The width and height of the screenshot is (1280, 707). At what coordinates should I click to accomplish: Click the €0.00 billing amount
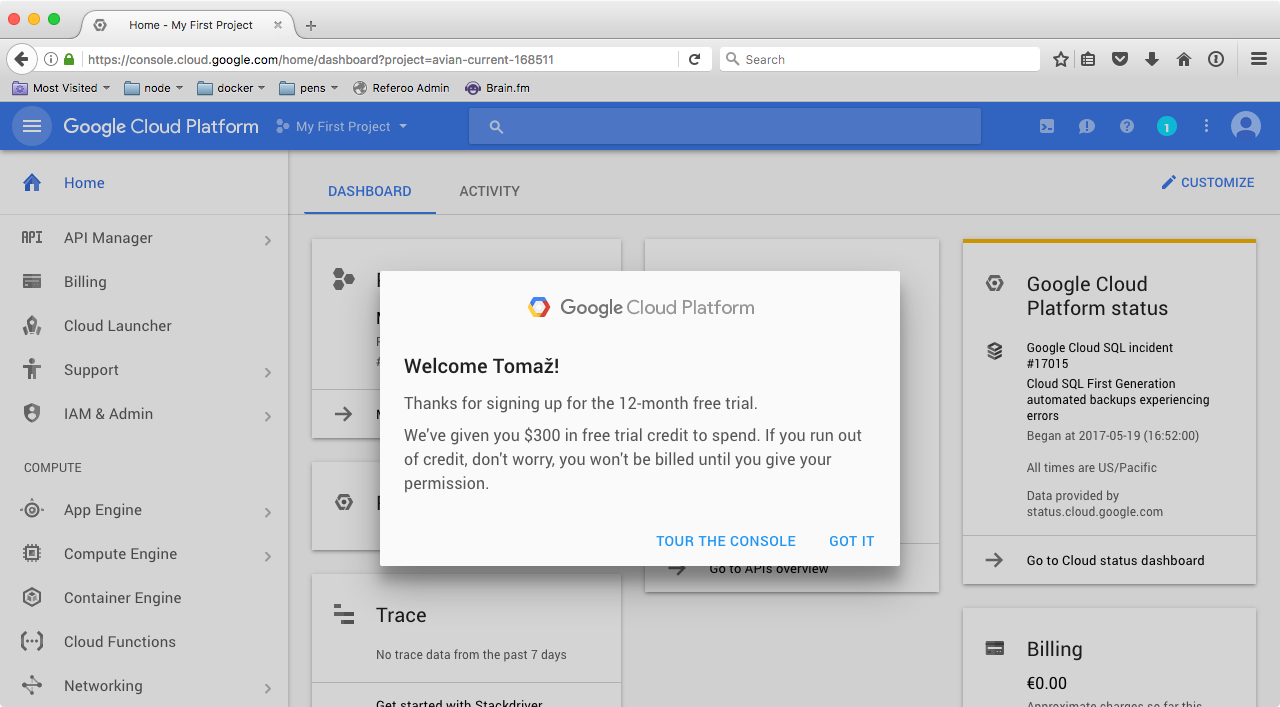1047,684
